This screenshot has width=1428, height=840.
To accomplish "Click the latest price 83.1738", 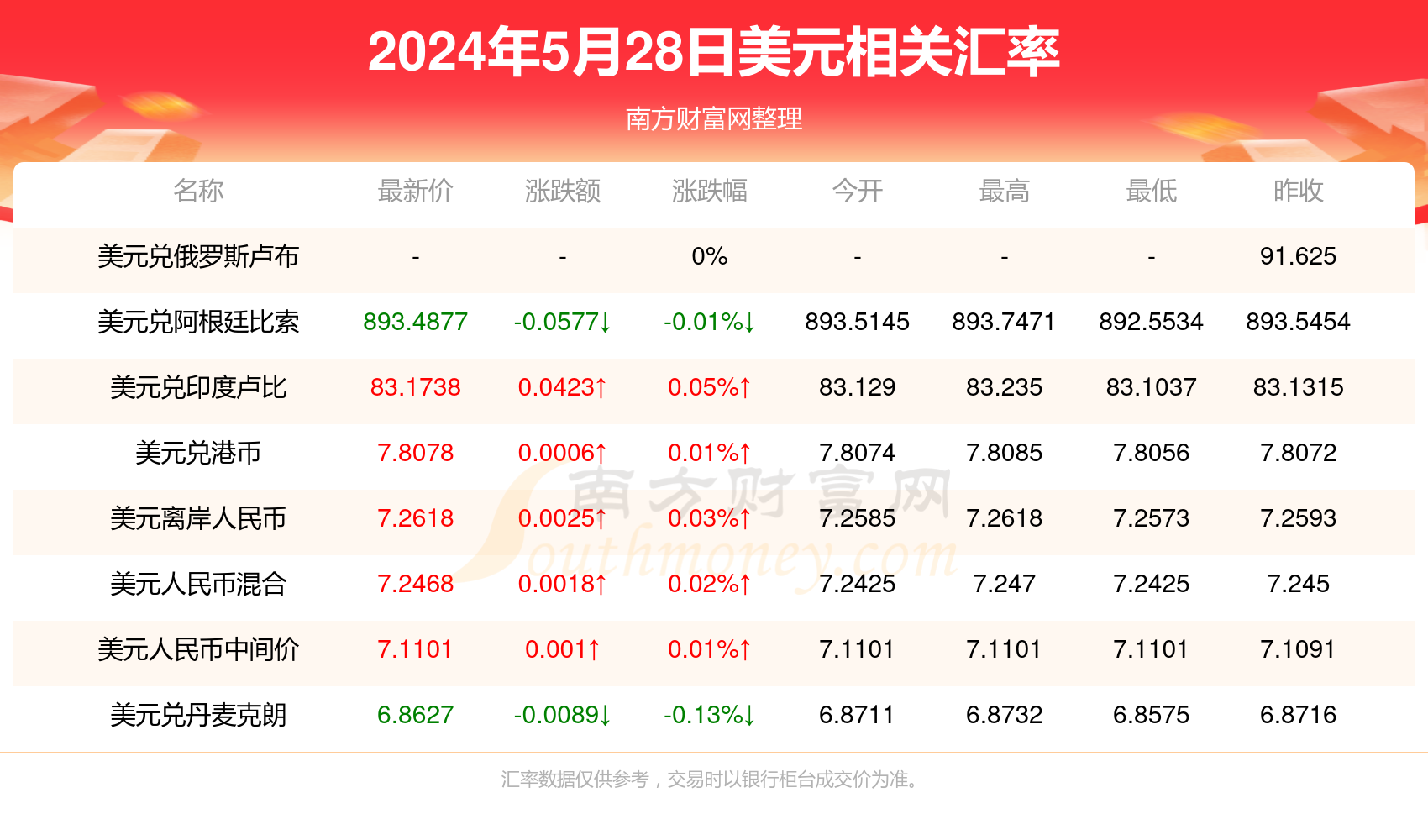I will (x=416, y=387).
